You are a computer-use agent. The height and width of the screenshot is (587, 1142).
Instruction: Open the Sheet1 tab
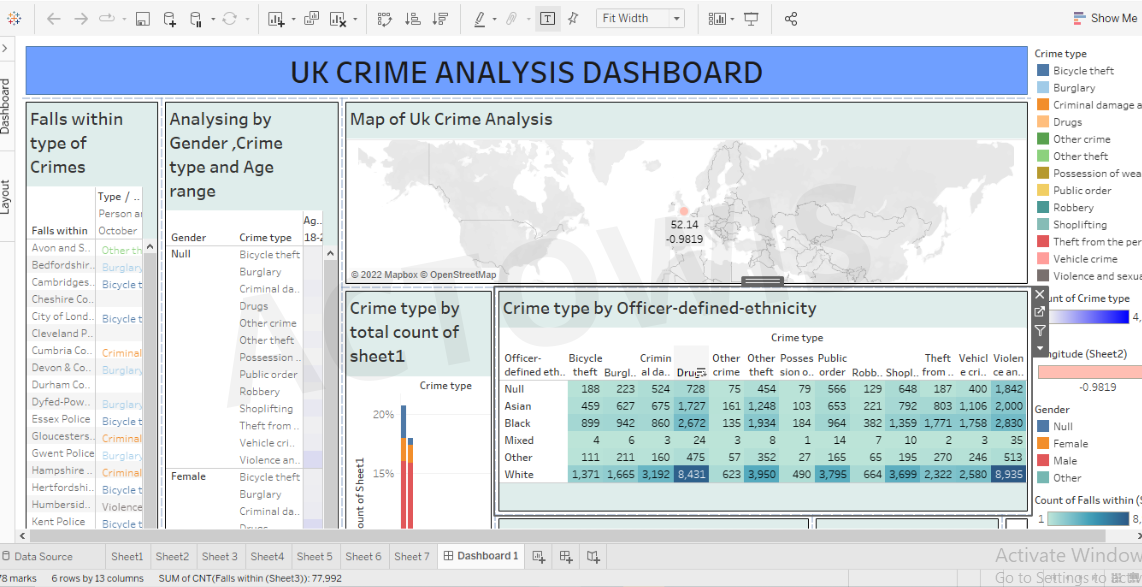coord(127,556)
